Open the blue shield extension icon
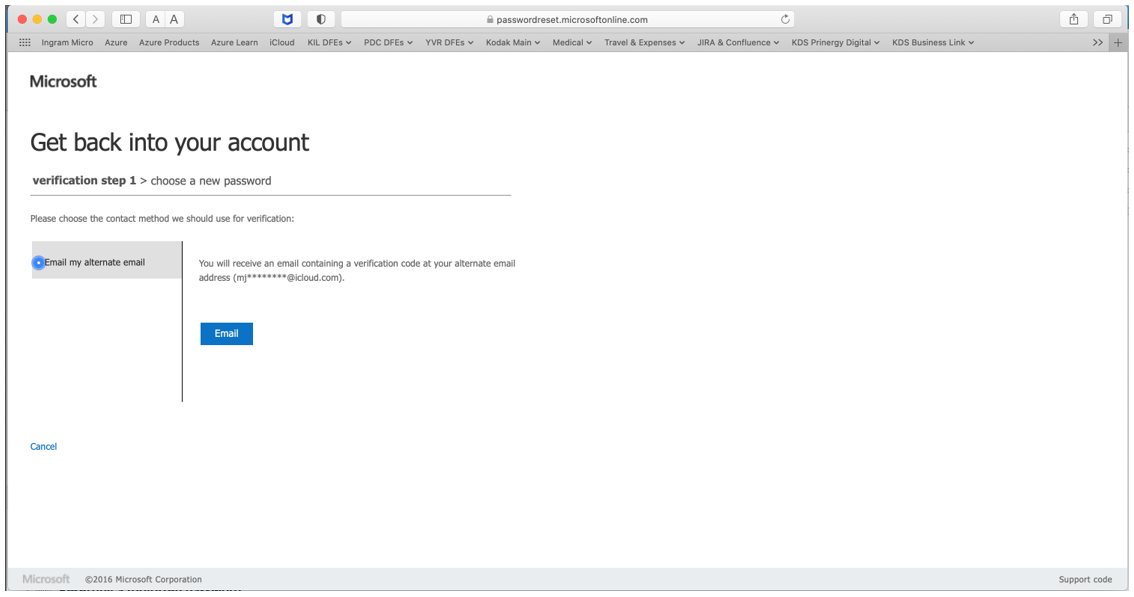This screenshot has width=1134, height=597. tap(287, 20)
